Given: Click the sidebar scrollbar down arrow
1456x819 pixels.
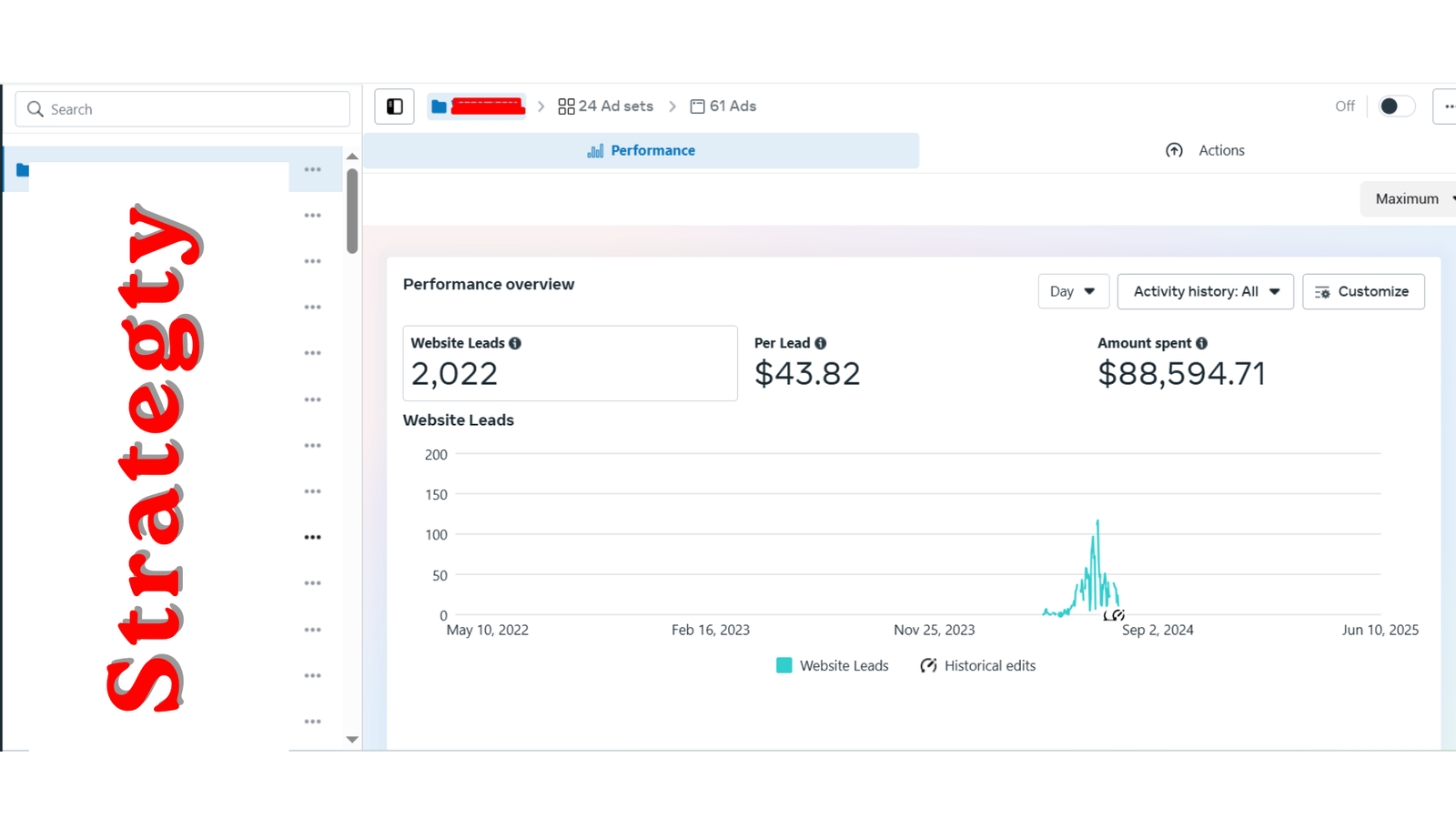Looking at the screenshot, I should [352, 740].
